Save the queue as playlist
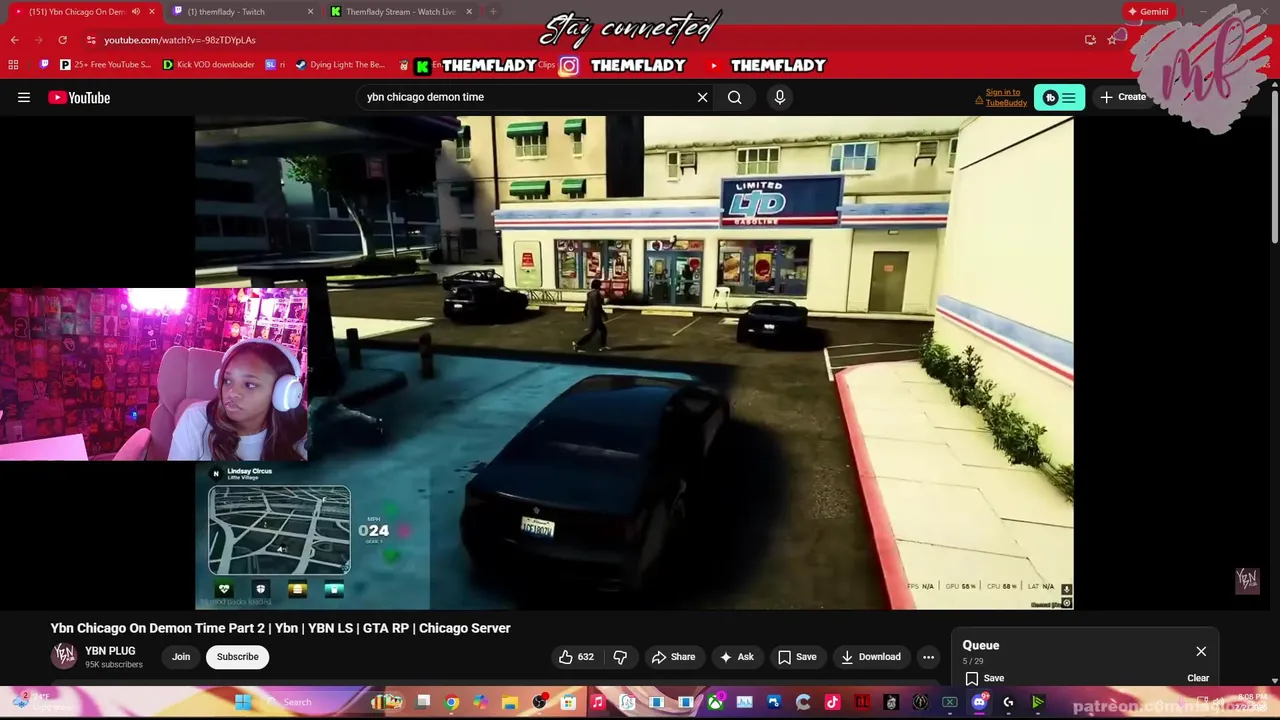Image resolution: width=1280 pixels, height=720 pixels. pos(985,678)
